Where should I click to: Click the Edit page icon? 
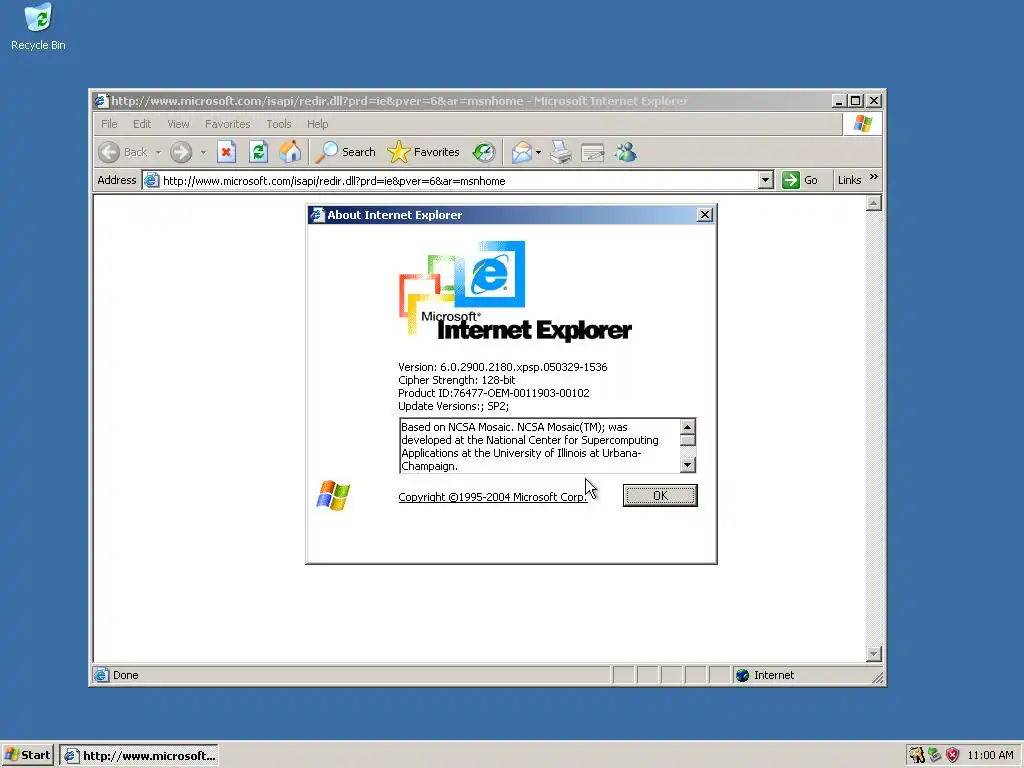592,153
